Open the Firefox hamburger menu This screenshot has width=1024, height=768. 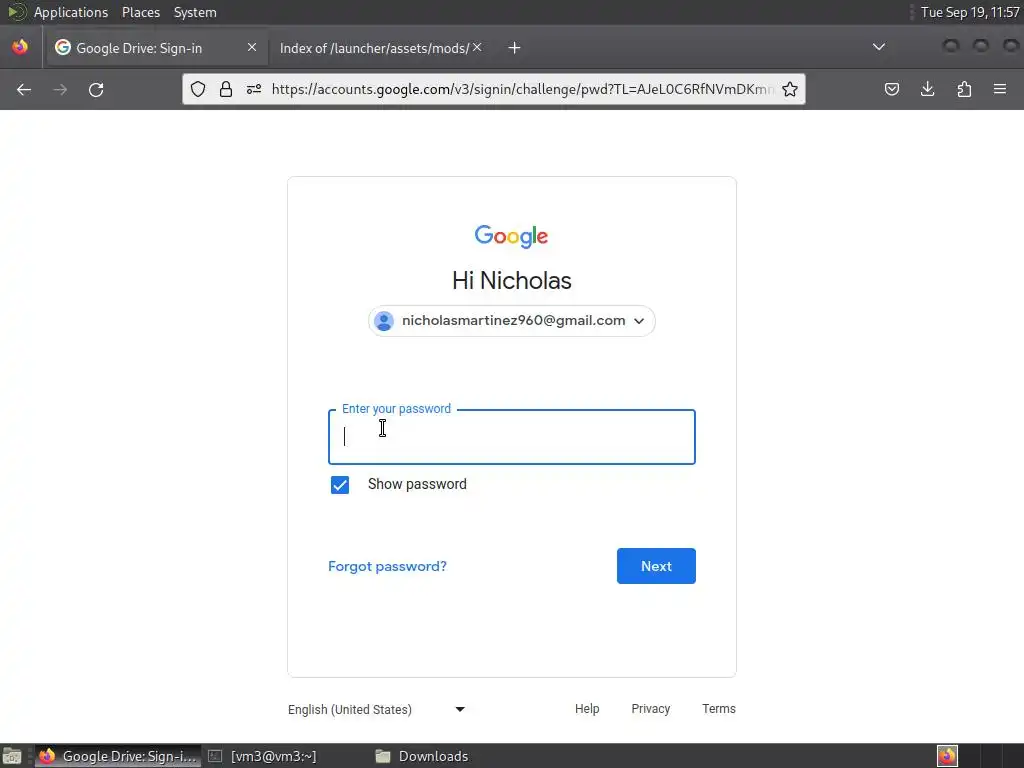[1000, 89]
